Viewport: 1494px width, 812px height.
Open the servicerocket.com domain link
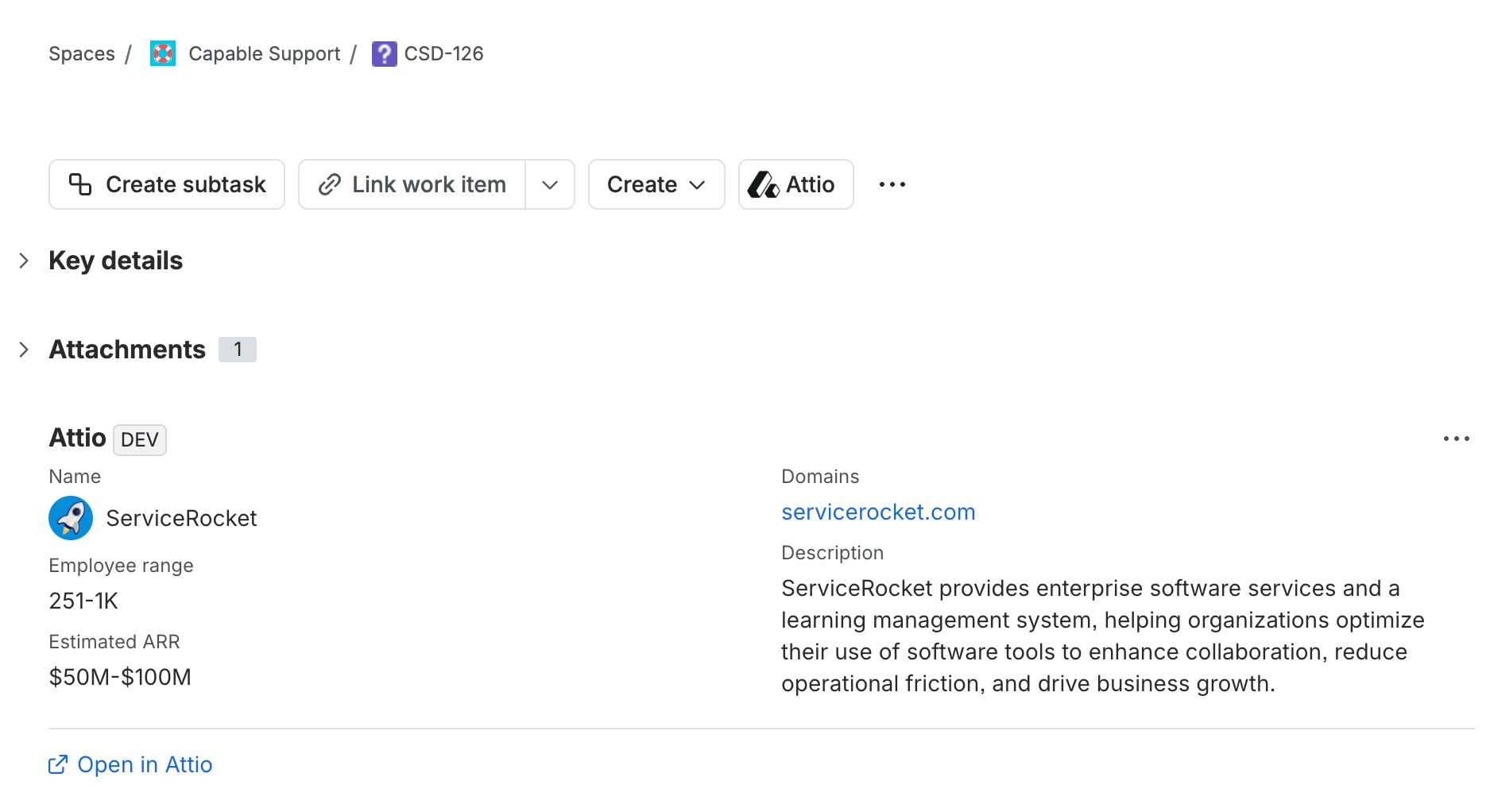point(878,512)
